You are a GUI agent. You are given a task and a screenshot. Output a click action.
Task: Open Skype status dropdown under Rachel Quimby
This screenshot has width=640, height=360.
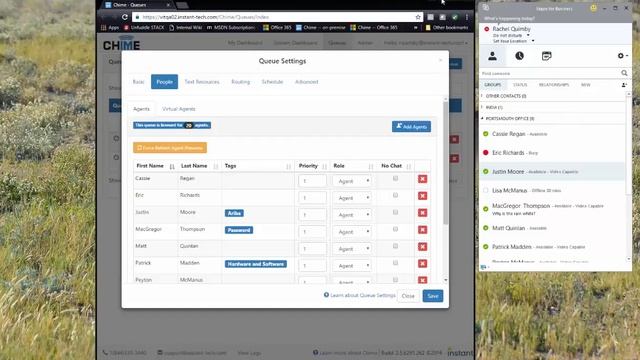(x=528, y=36)
